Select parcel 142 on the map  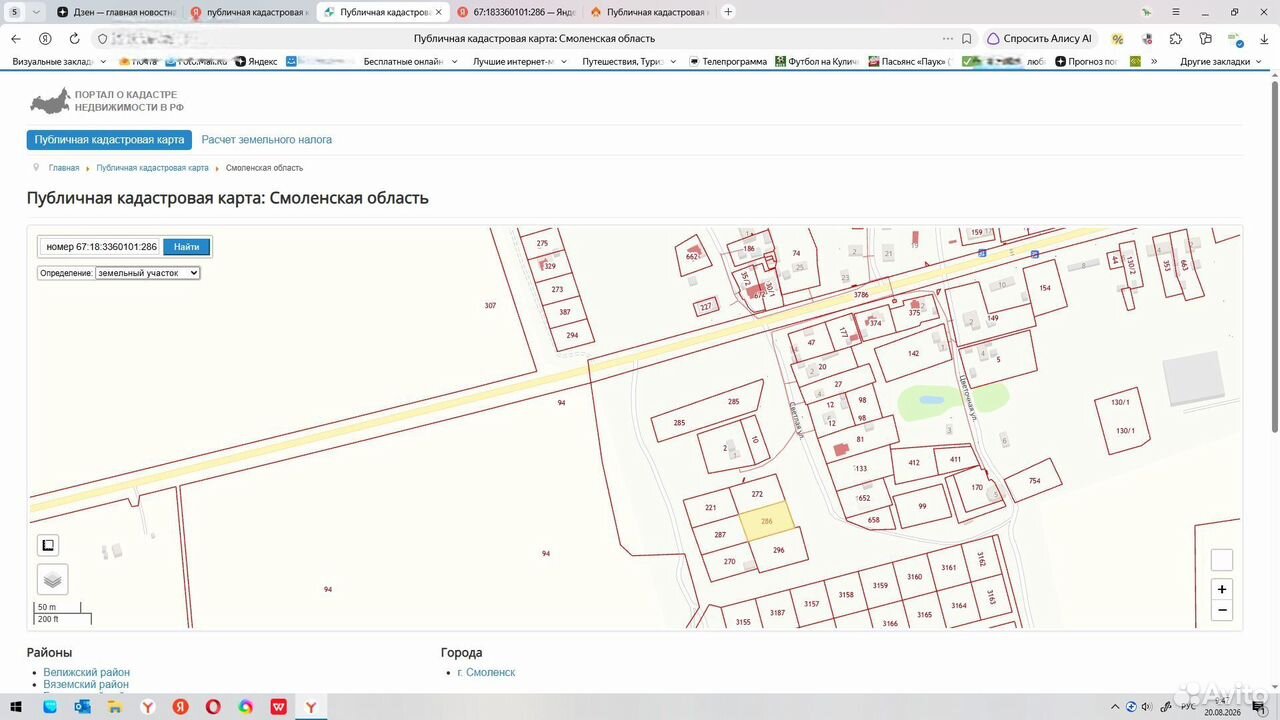pos(913,353)
